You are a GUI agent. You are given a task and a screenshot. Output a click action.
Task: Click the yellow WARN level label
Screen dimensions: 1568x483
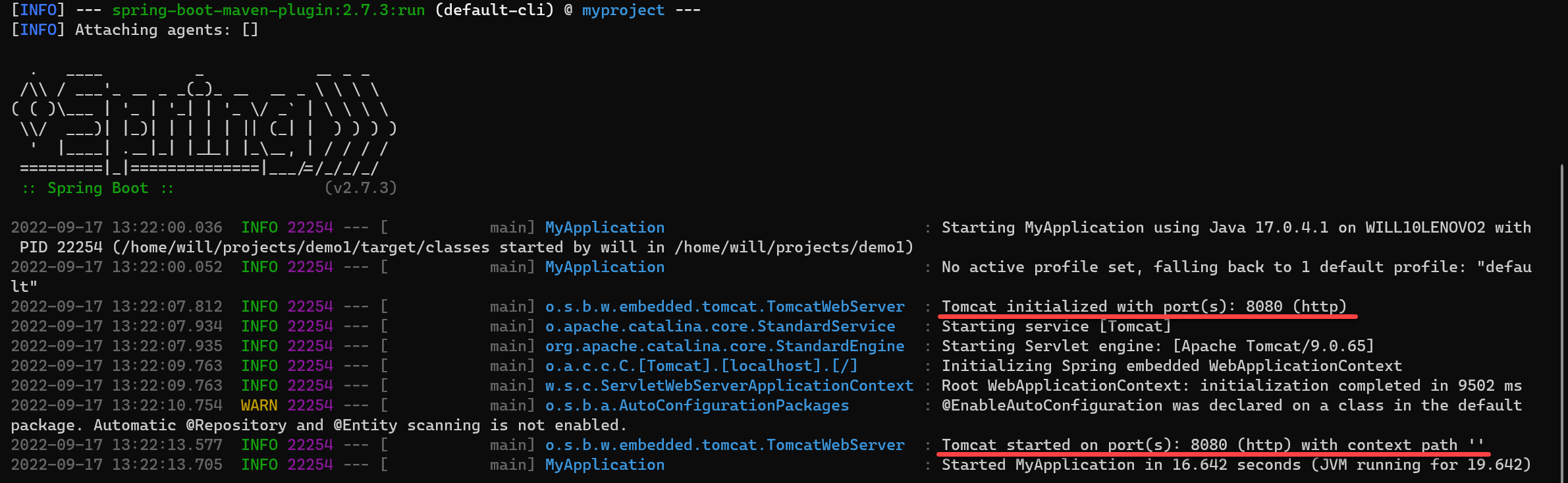(x=259, y=405)
